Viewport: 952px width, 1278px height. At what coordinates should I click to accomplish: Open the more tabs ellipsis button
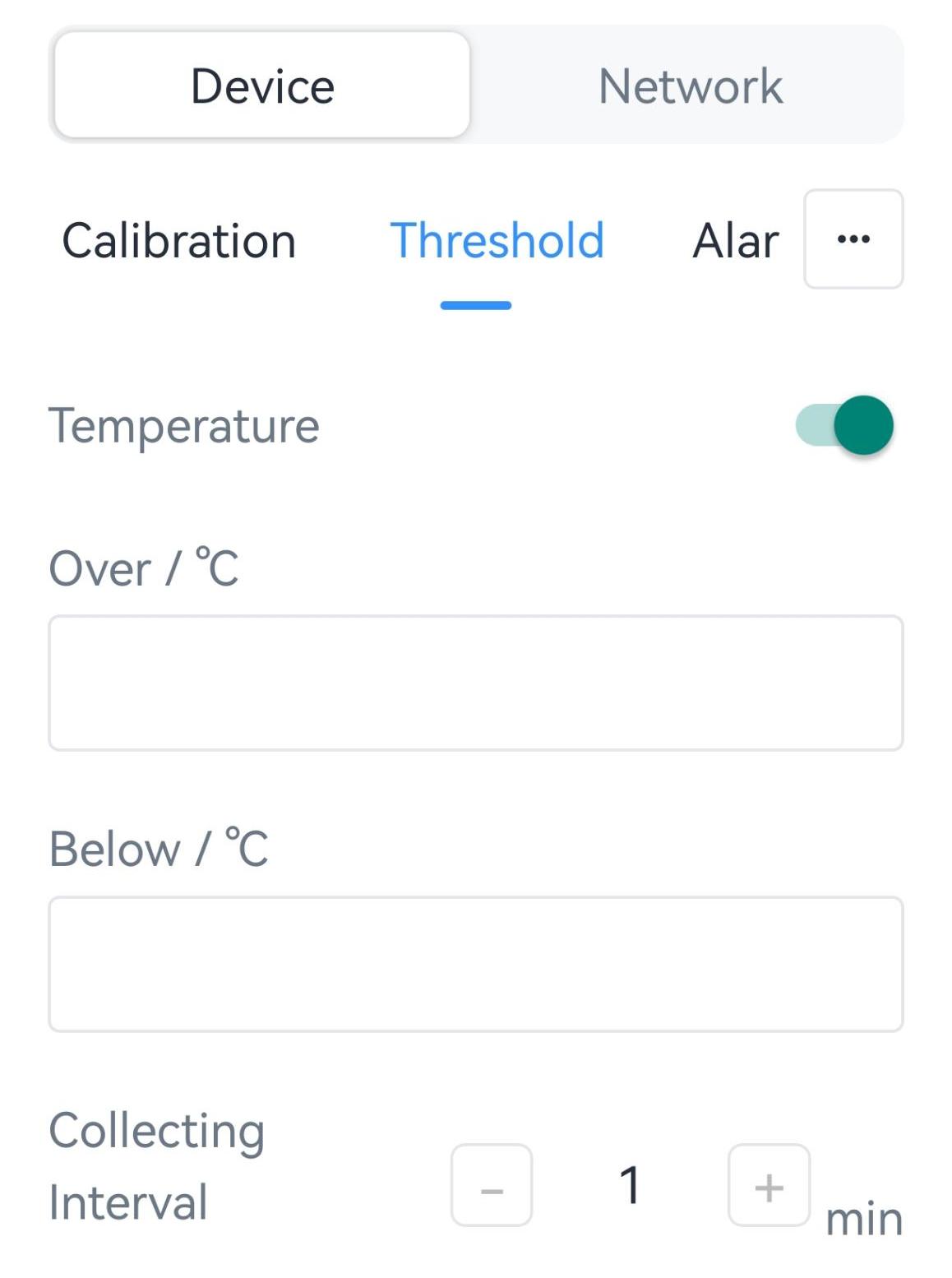pyautogui.click(x=853, y=239)
